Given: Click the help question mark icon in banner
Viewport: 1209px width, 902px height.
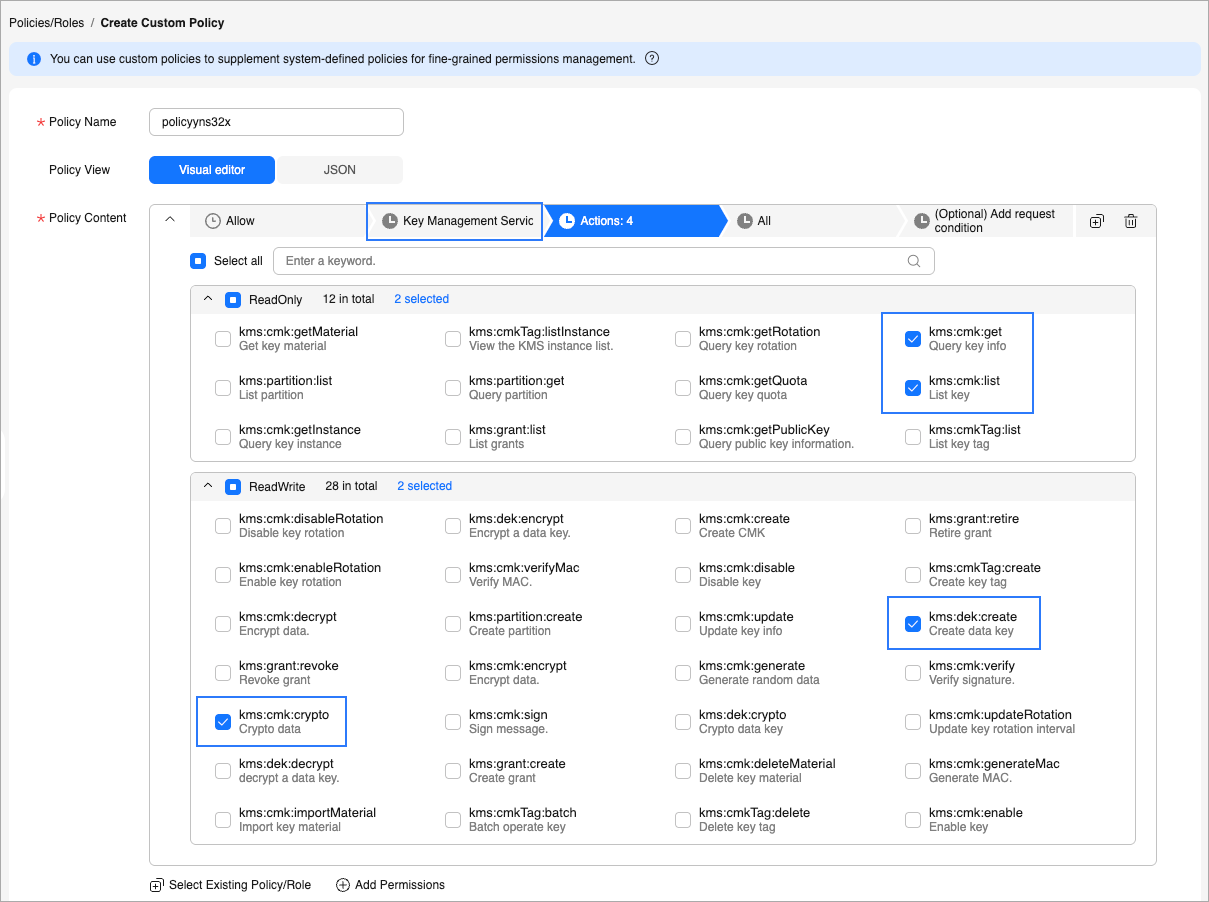Looking at the screenshot, I should (652, 59).
